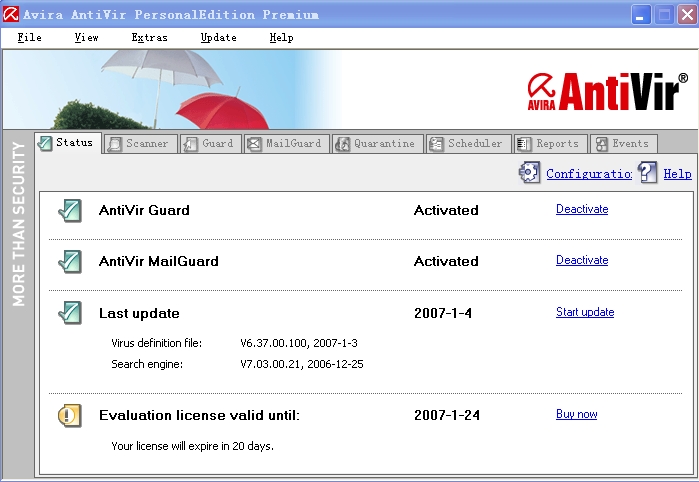The height and width of the screenshot is (482, 699).
Task: Click the Guard tab icon
Action: pos(190,144)
